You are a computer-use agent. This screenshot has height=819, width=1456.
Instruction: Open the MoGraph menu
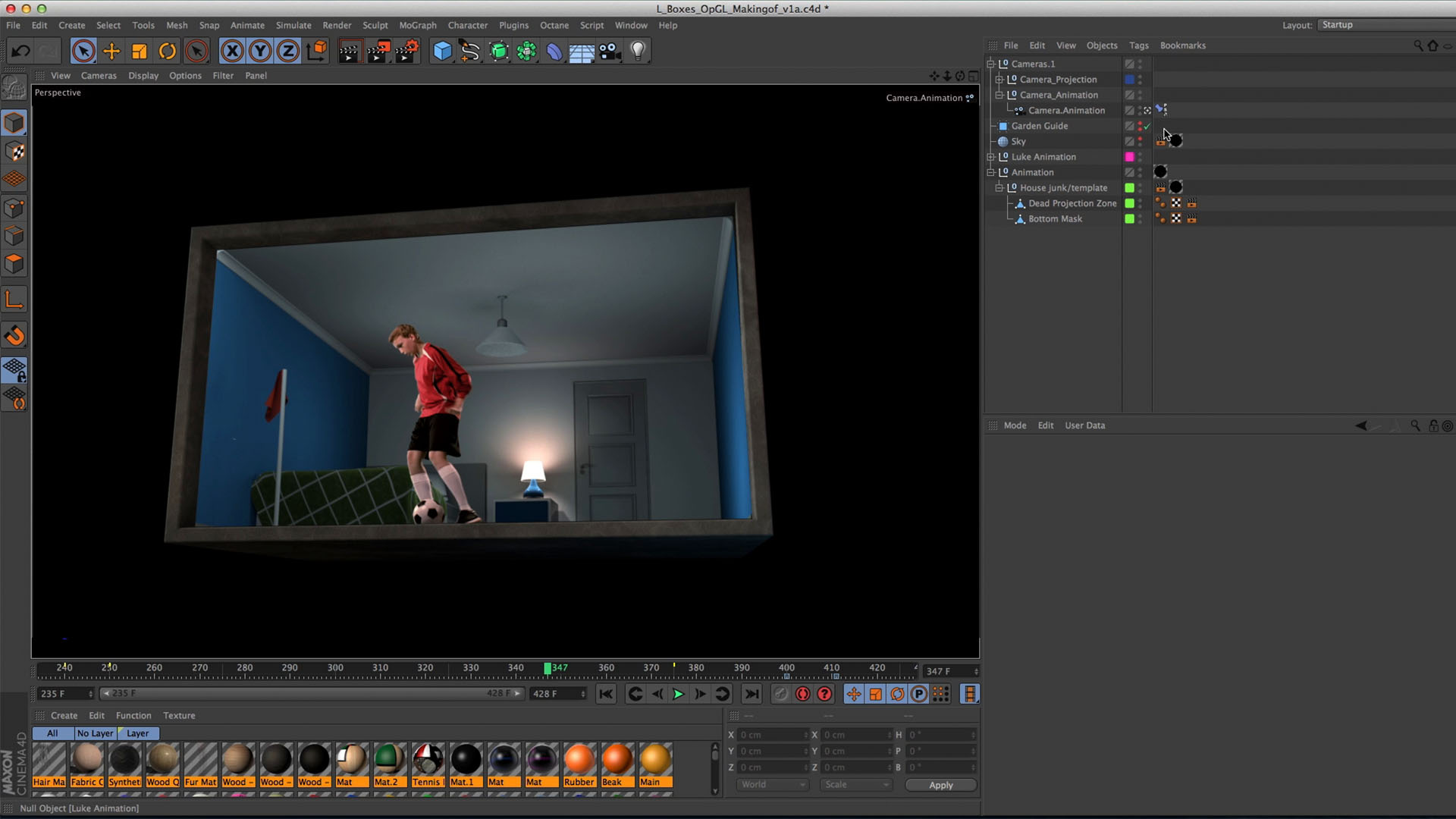point(418,25)
